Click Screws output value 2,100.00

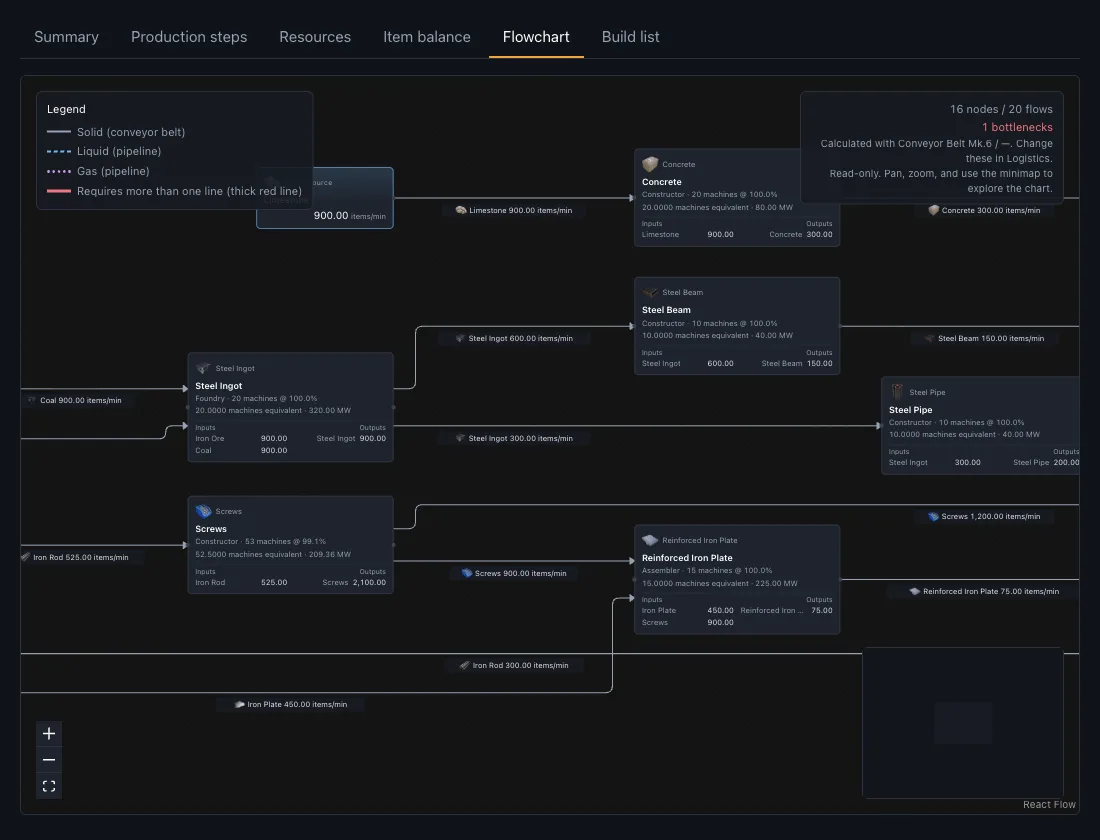pyautogui.click(x=369, y=582)
